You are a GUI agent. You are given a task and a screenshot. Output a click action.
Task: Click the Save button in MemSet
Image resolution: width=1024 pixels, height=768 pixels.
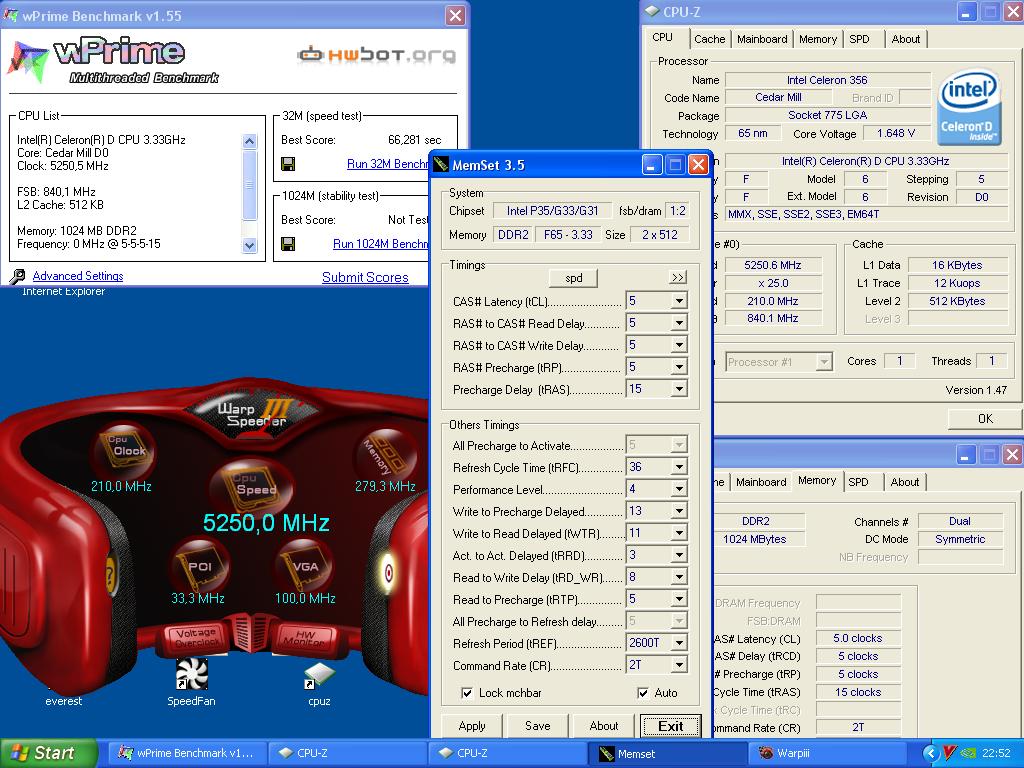(x=537, y=726)
